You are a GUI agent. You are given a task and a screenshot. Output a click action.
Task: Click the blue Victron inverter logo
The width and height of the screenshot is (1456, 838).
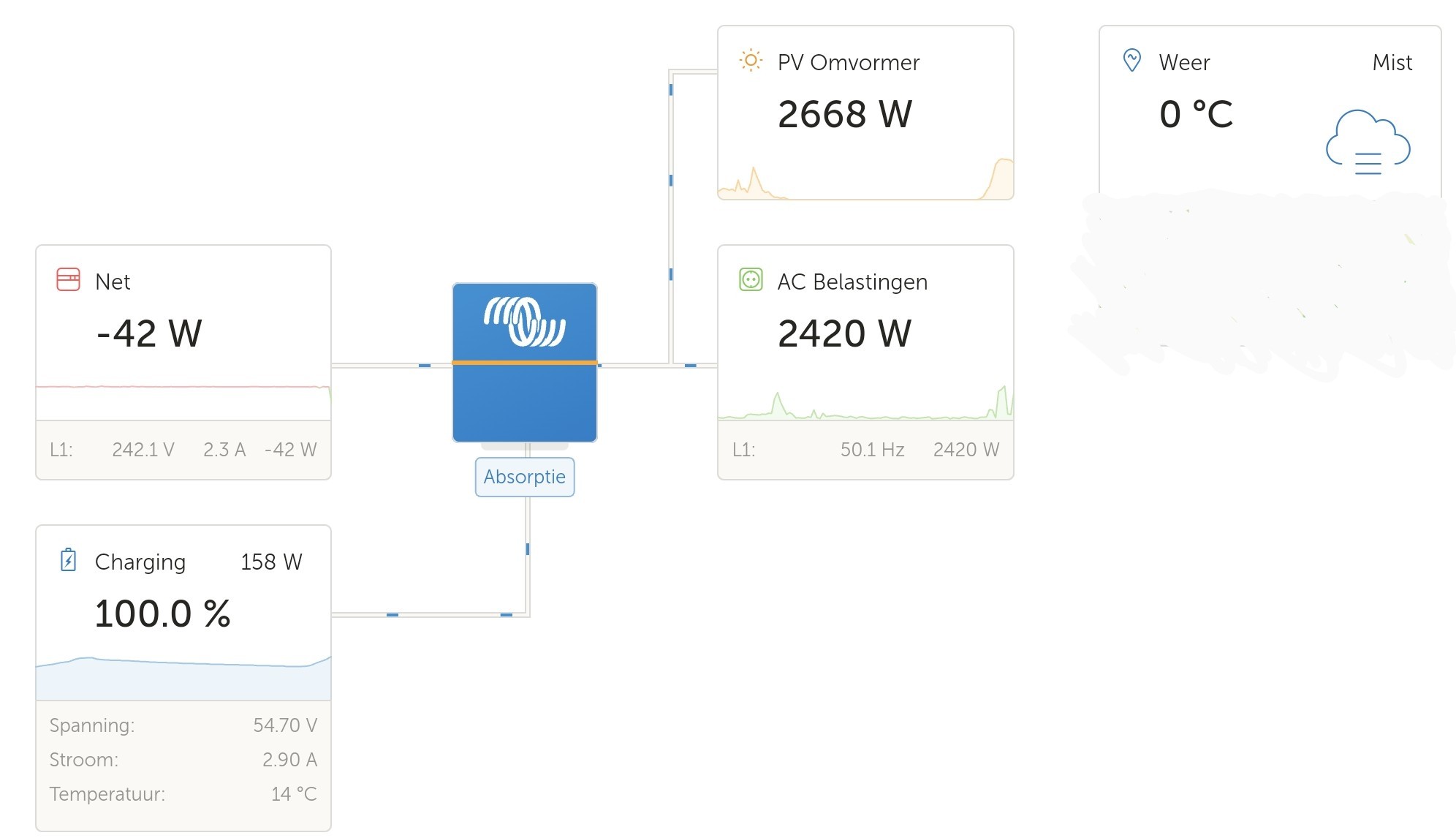coord(524,322)
